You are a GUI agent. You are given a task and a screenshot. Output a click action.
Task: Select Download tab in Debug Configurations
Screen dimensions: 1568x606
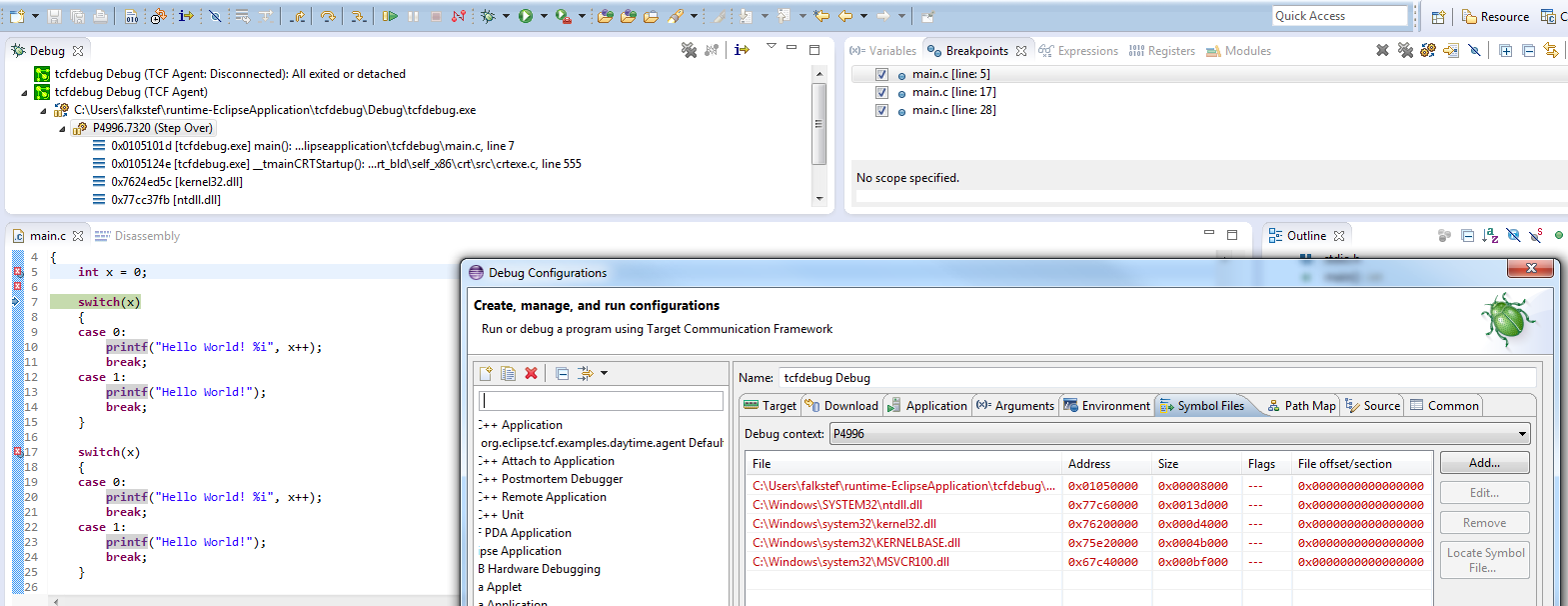(x=841, y=406)
